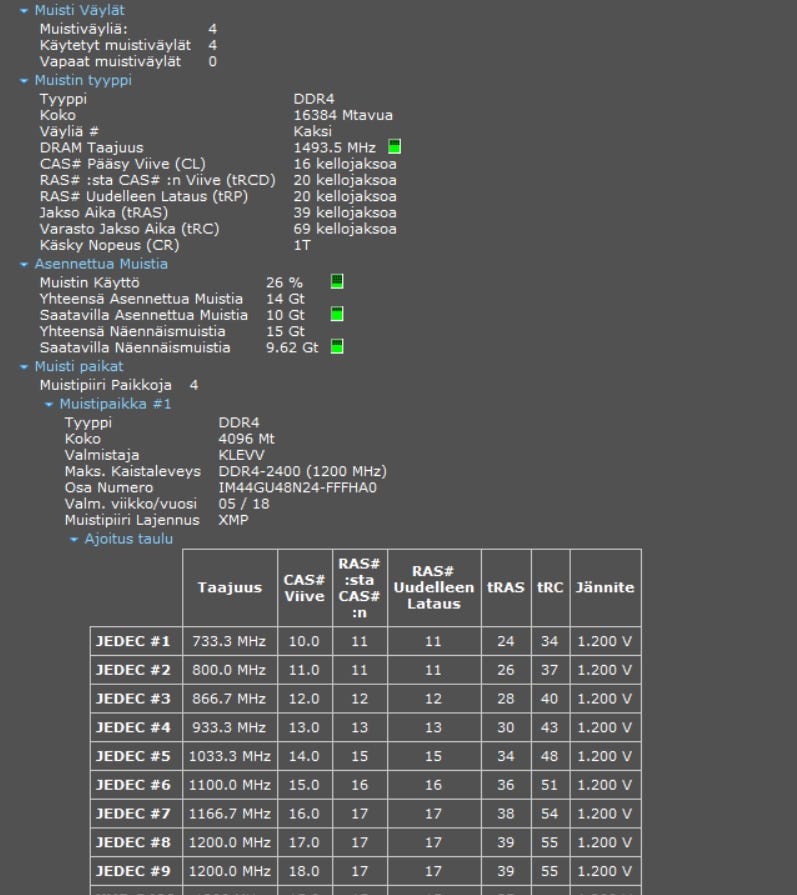Click the JEDEC #9 row header
The width and height of the screenshot is (797, 895).
point(136,871)
